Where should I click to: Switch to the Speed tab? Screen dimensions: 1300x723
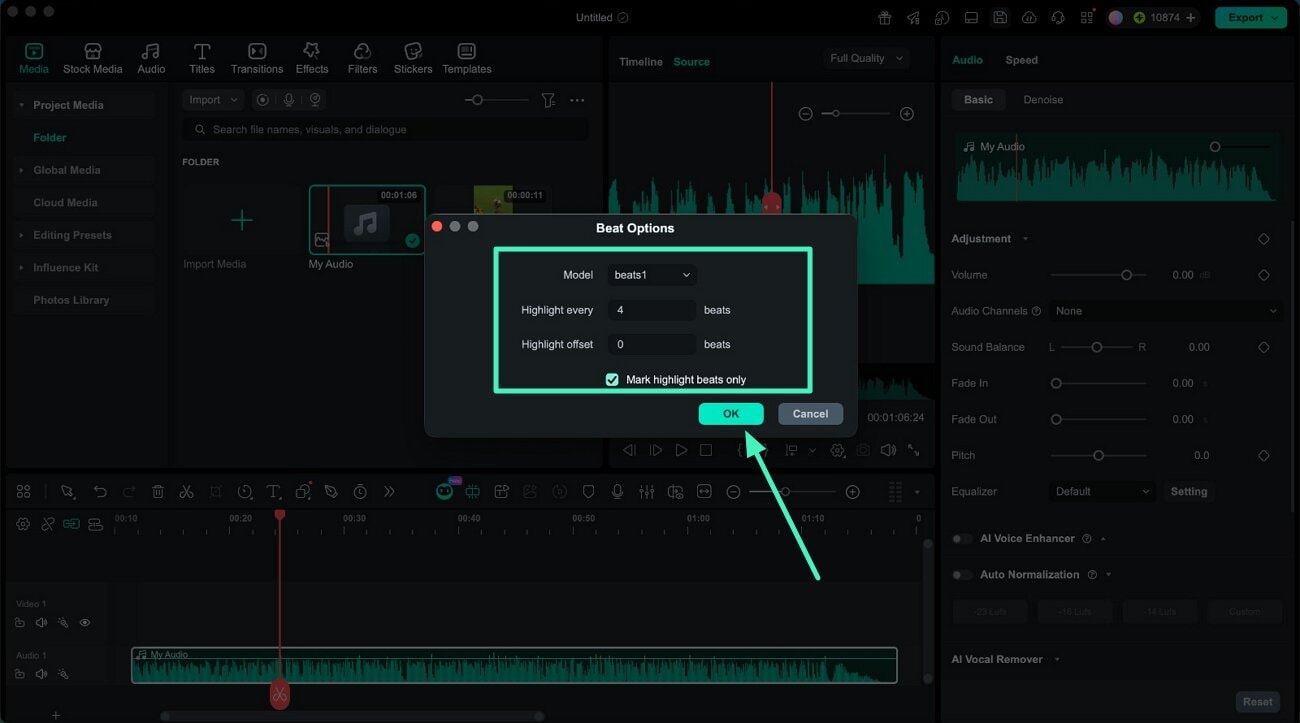pos(1021,60)
